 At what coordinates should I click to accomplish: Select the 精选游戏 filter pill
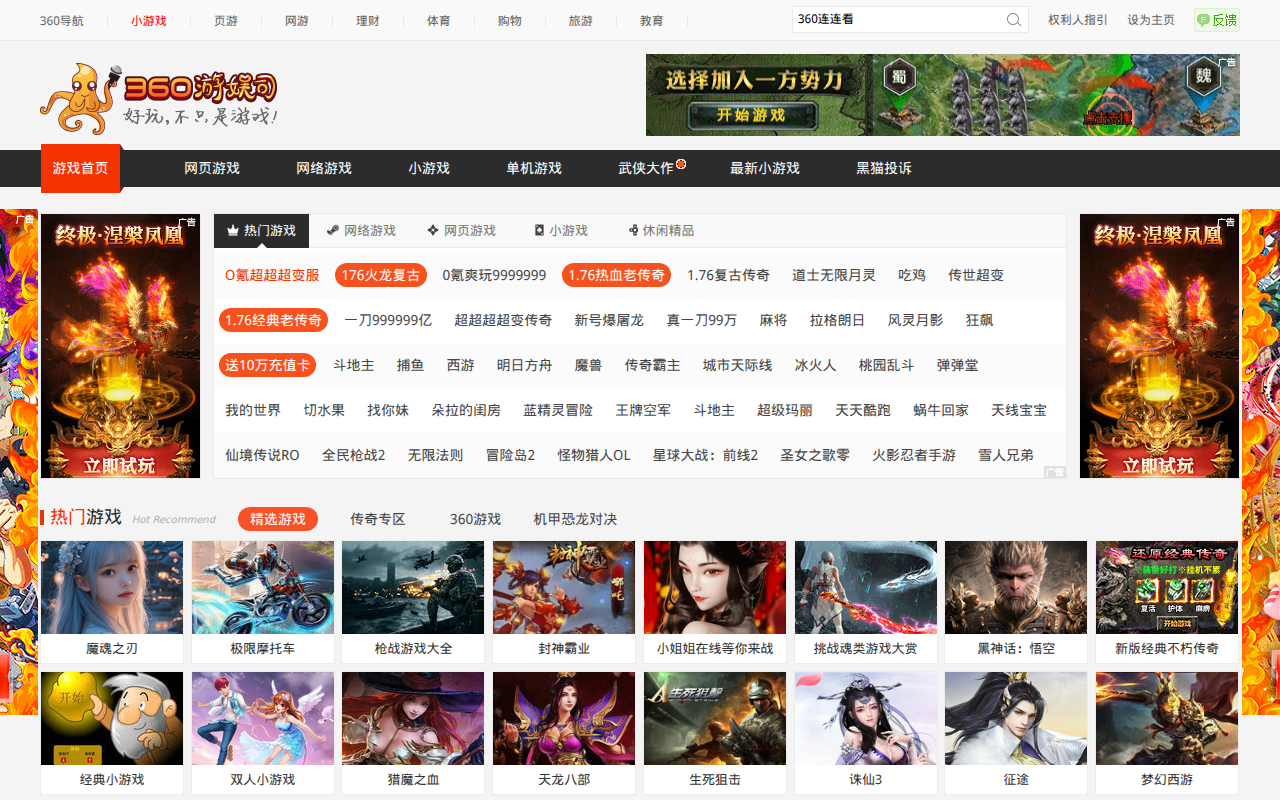click(x=277, y=519)
